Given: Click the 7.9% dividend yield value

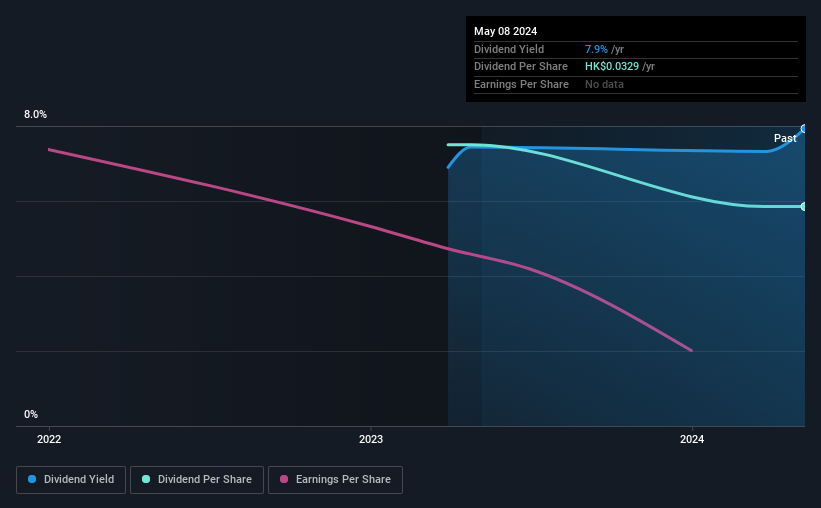Looking at the screenshot, I should (596, 49).
